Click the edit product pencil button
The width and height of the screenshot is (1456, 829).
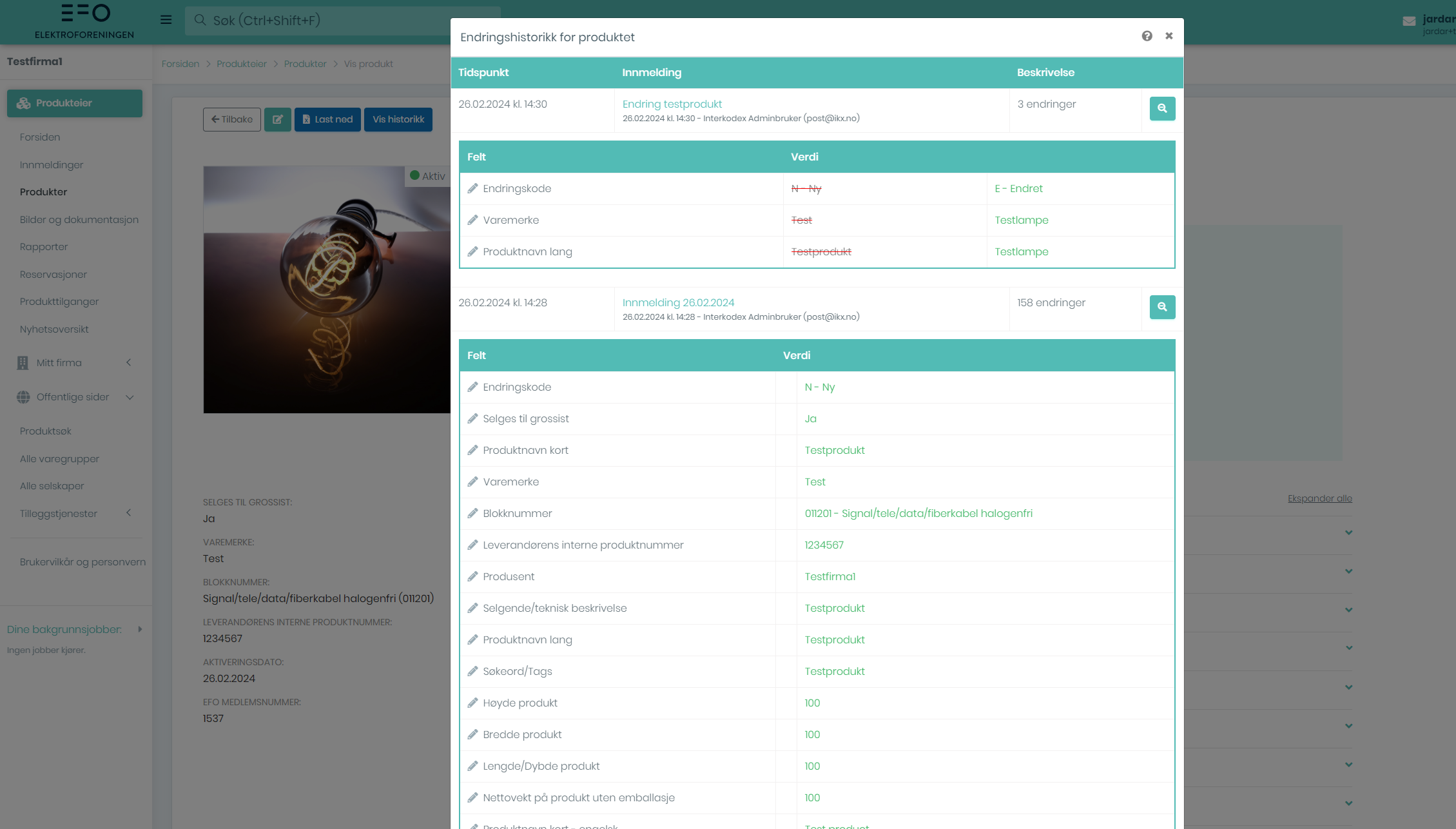tap(278, 119)
